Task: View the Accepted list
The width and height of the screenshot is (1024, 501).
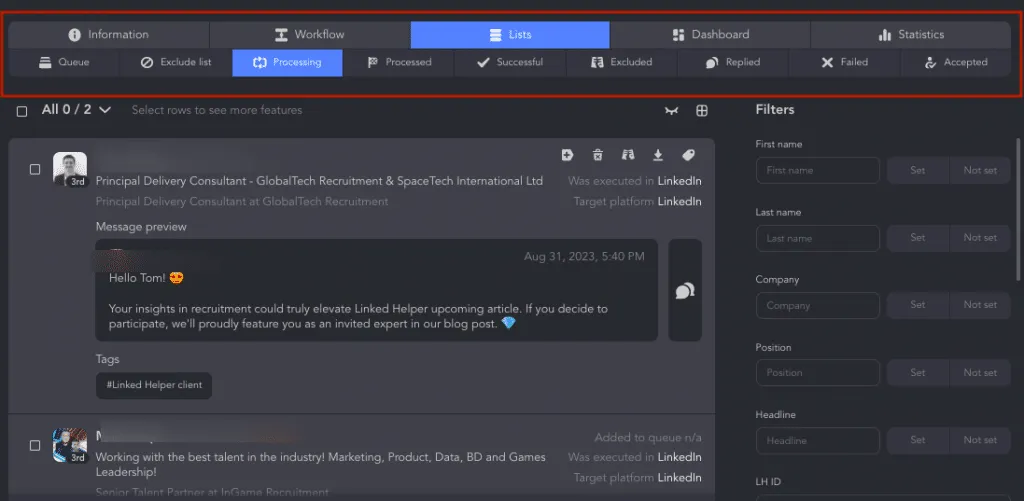Action: (x=956, y=63)
